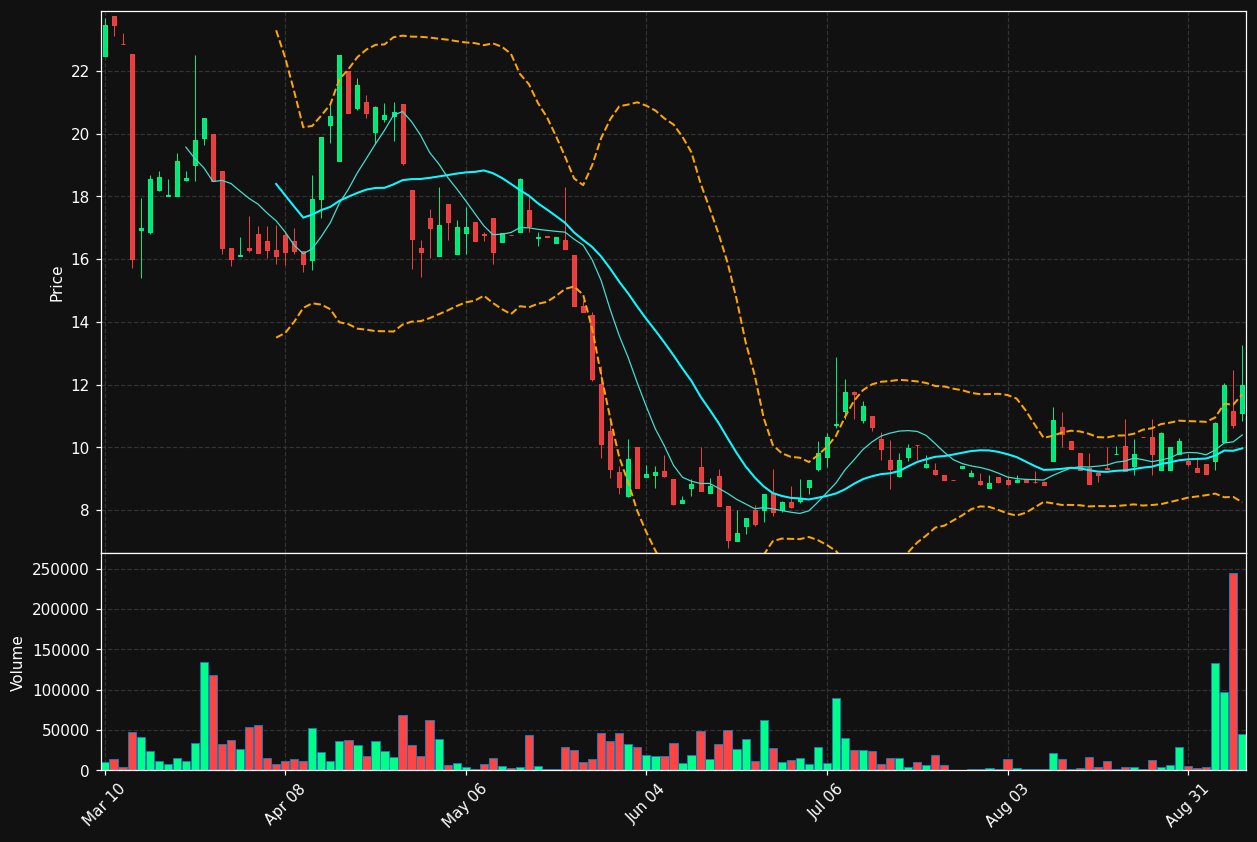
Task: Select the 8 price tick label
Action: [x=87, y=510]
